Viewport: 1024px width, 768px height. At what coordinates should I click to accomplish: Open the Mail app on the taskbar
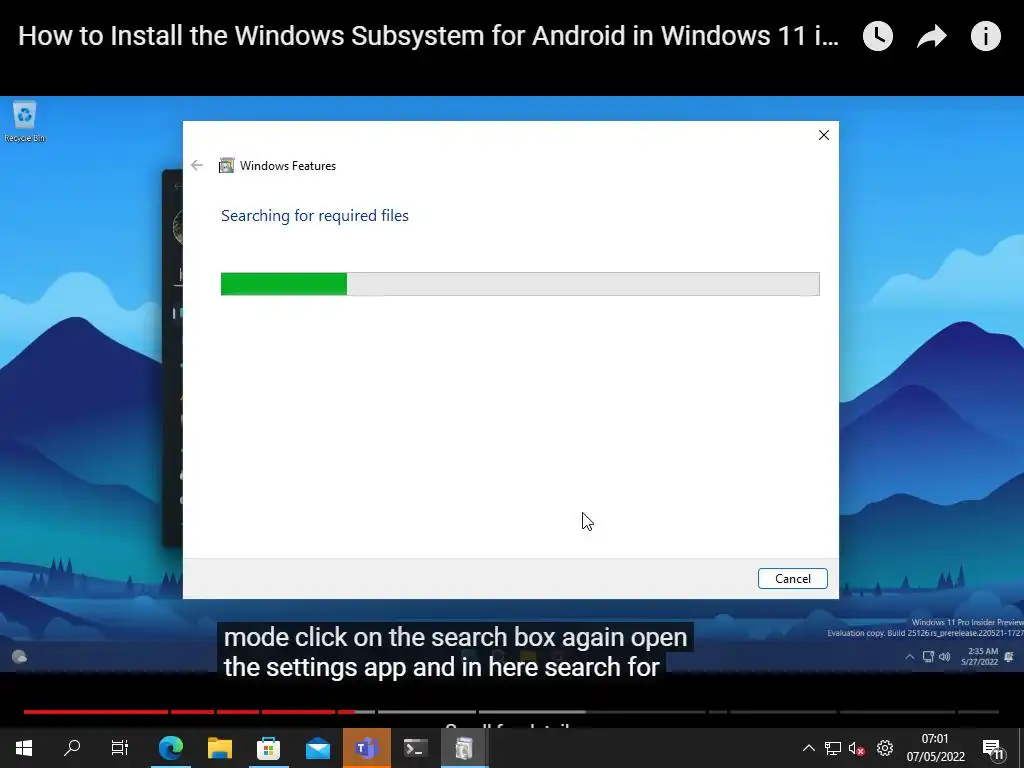tap(318, 748)
